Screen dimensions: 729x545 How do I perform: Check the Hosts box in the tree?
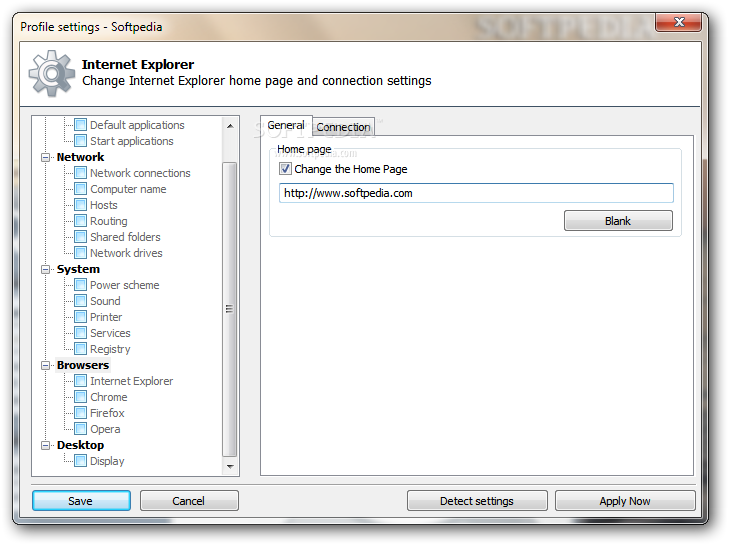click(80, 205)
